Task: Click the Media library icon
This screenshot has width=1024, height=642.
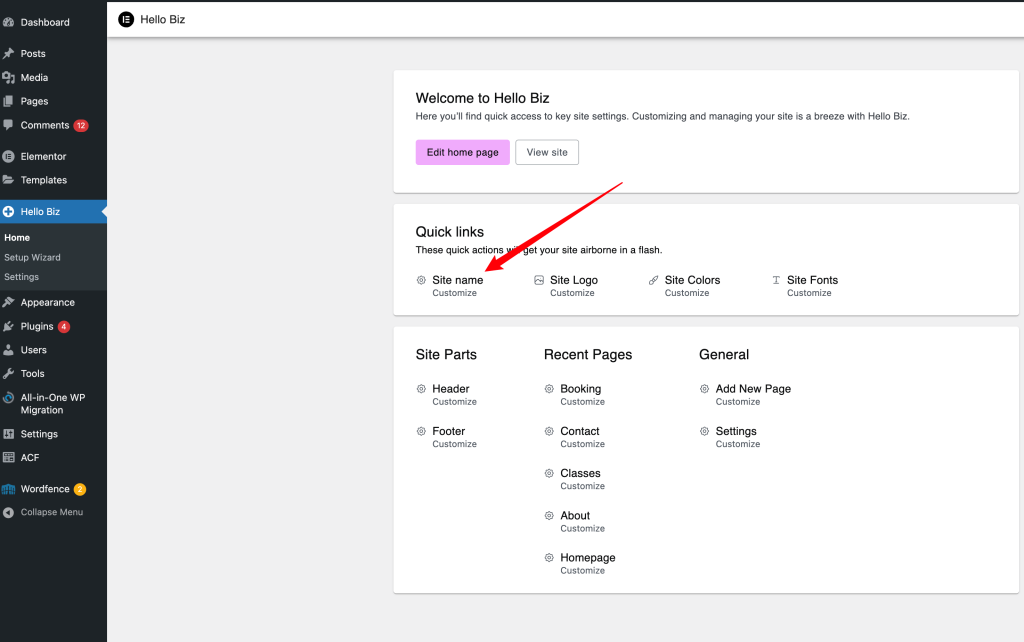Action: [x=8, y=78]
